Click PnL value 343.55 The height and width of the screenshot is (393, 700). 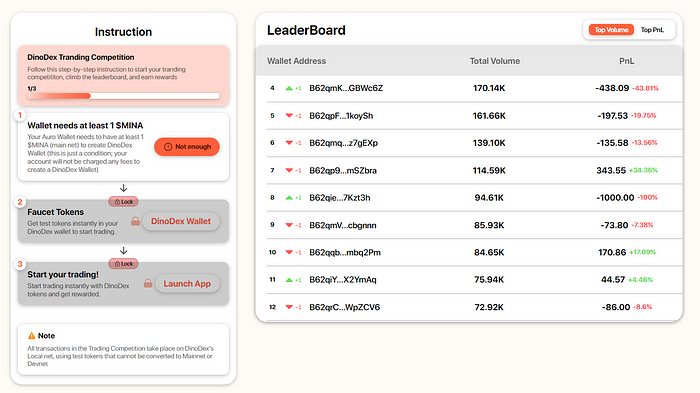pos(611,171)
